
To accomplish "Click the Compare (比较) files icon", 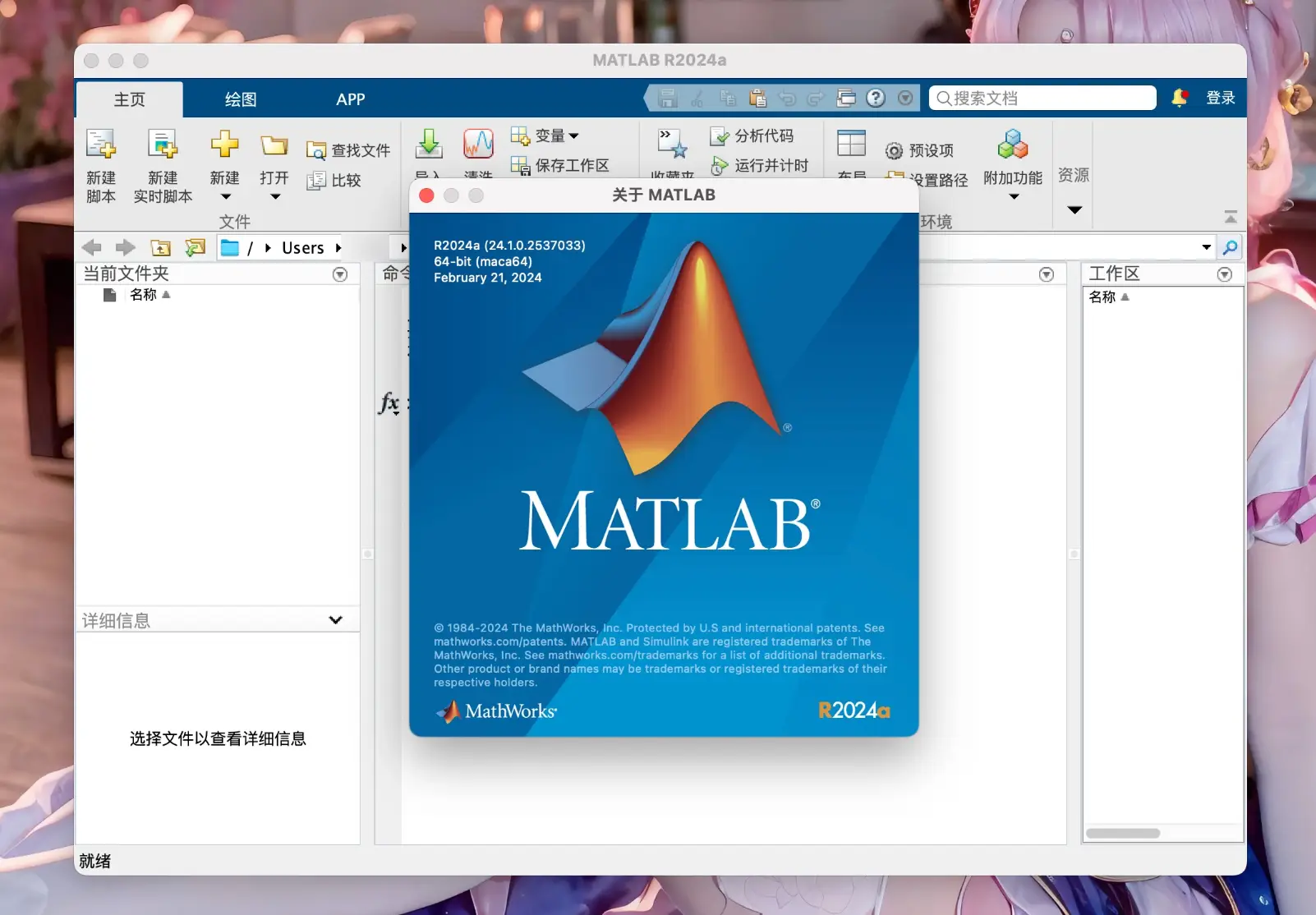I will 316,181.
